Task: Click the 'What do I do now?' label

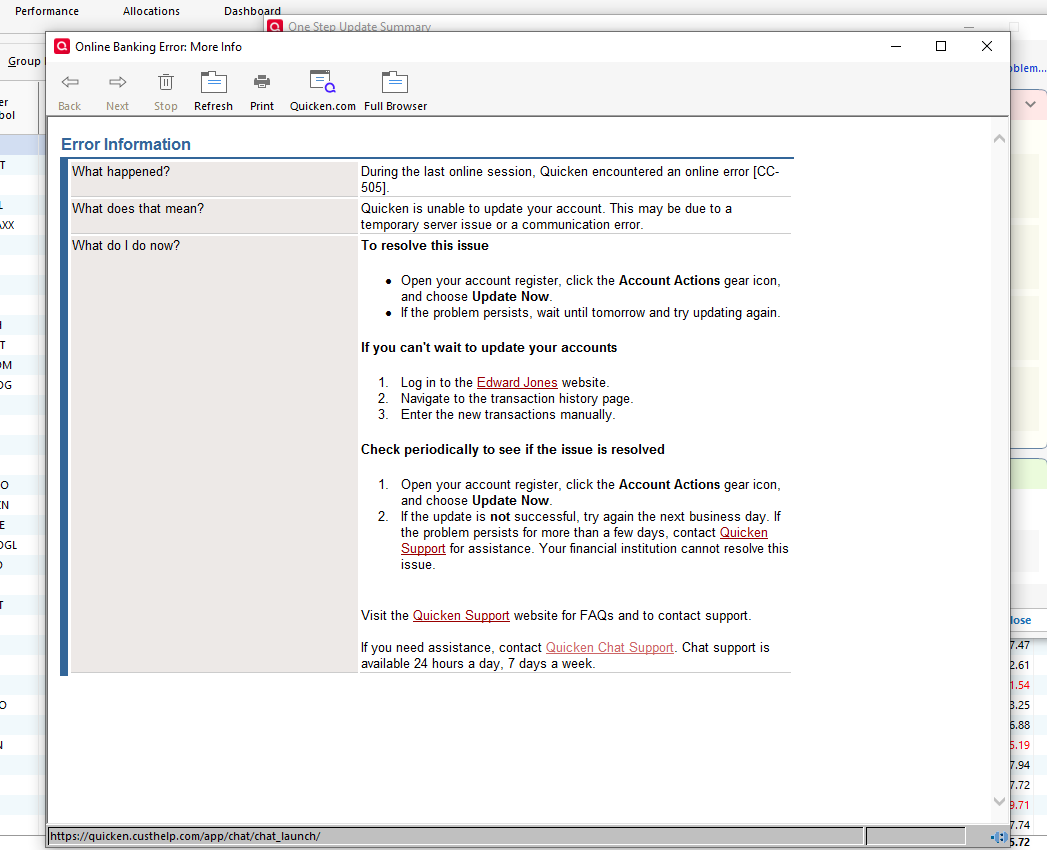Action: tap(126, 246)
